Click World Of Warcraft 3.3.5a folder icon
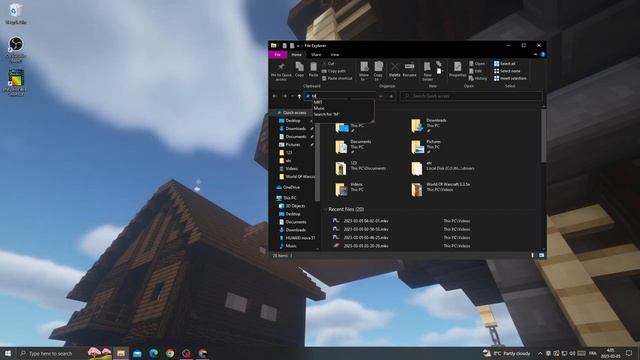This screenshot has height=360, width=640. coord(417,189)
